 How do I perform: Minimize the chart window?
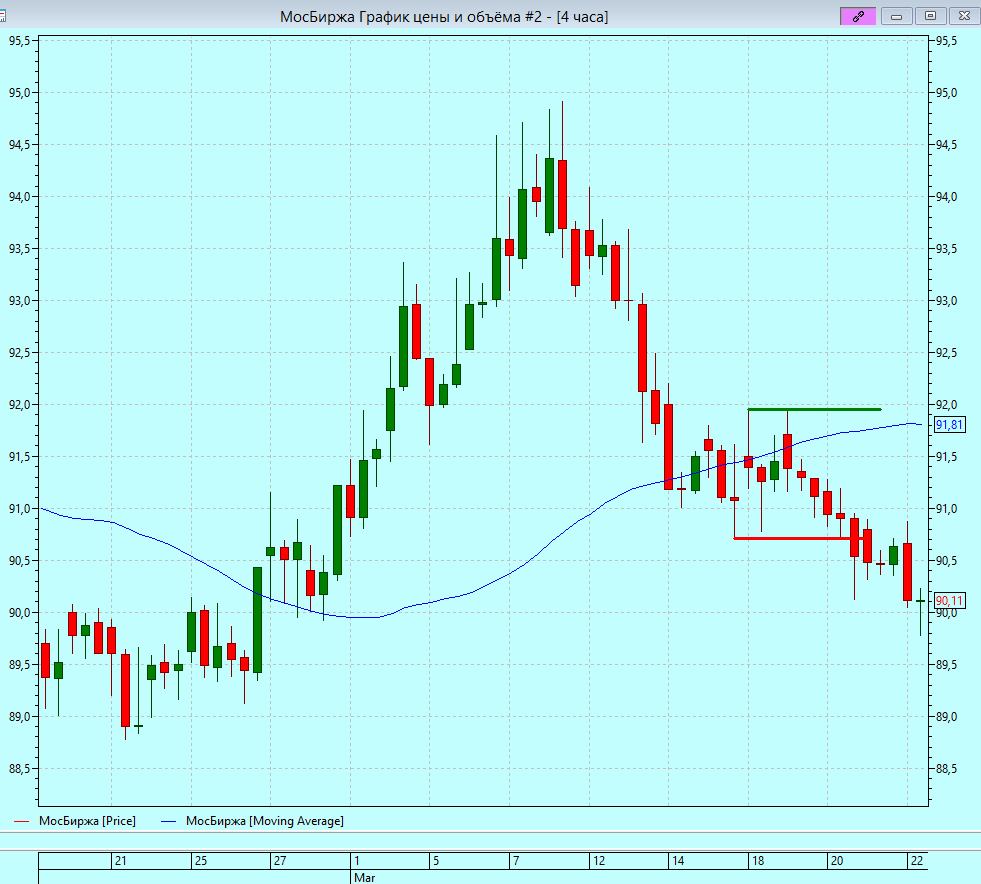point(896,16)
